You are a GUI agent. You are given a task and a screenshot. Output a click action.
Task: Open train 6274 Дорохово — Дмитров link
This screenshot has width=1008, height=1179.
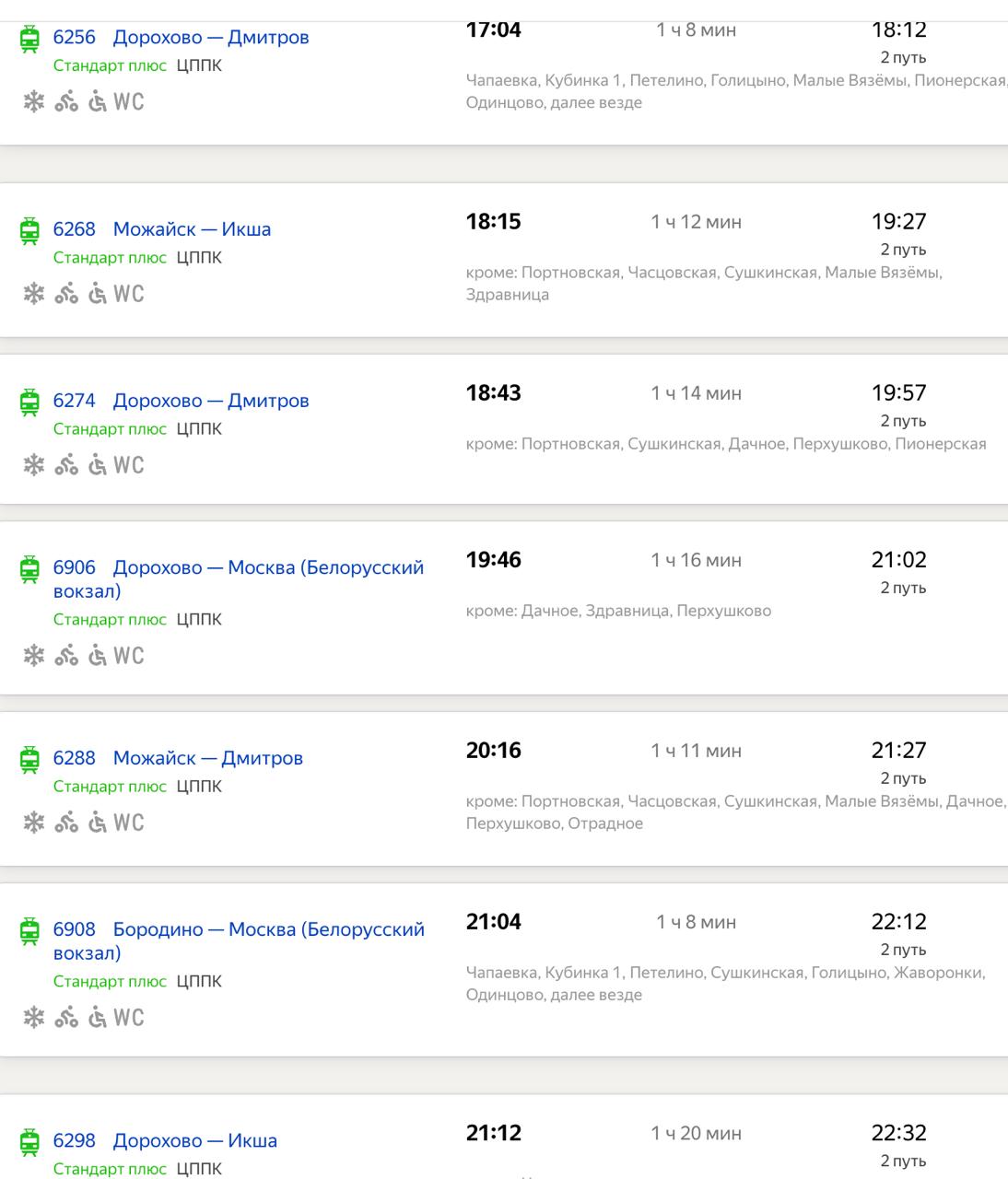click(x=182, y=401)
